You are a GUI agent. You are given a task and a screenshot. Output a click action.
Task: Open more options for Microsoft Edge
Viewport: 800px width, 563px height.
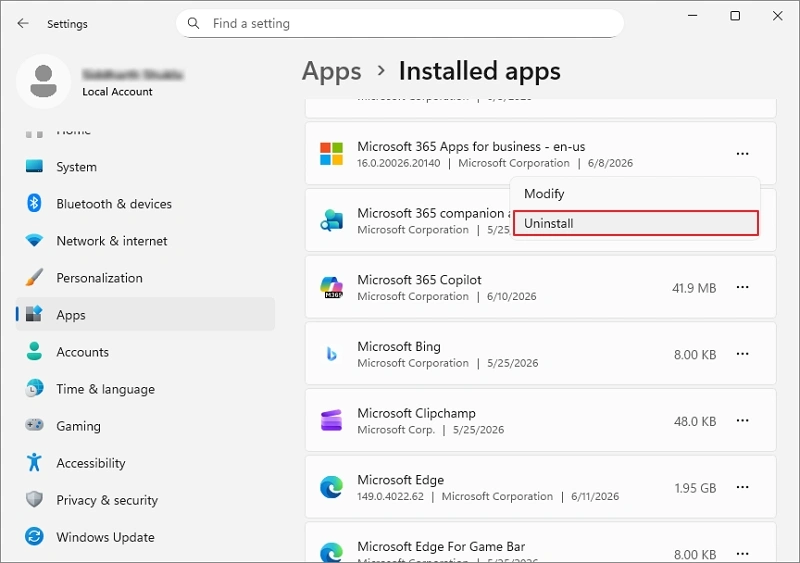click(x=742, y=487)
